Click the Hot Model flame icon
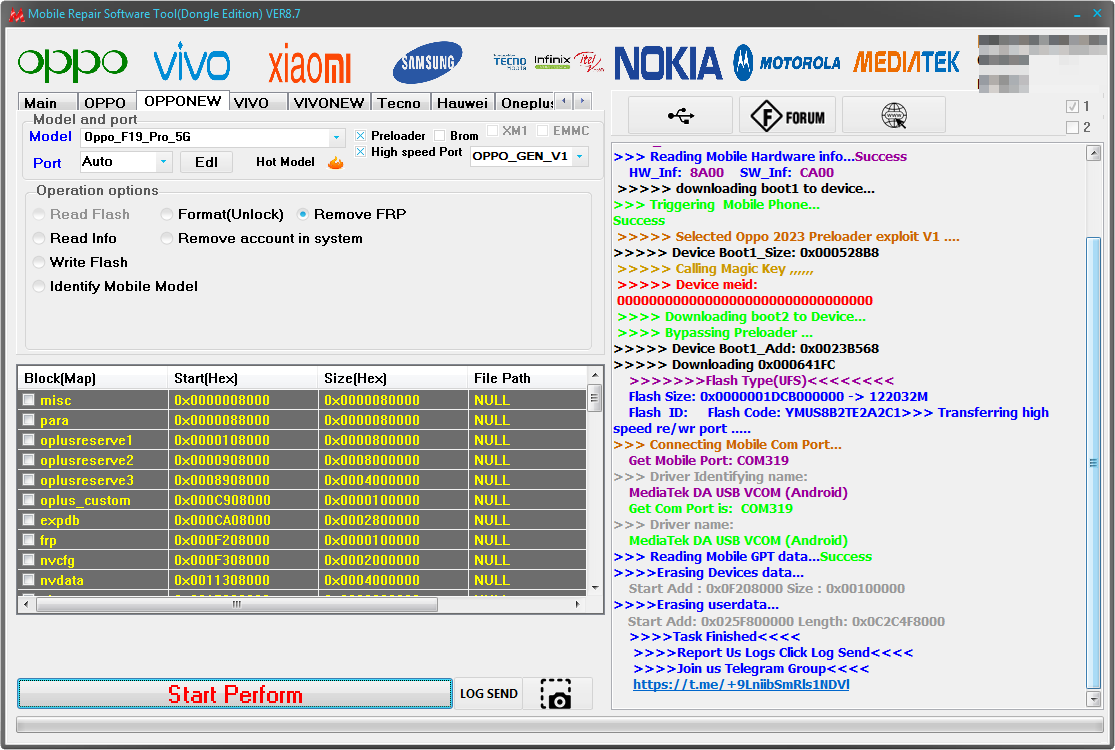 pos(336,163)
